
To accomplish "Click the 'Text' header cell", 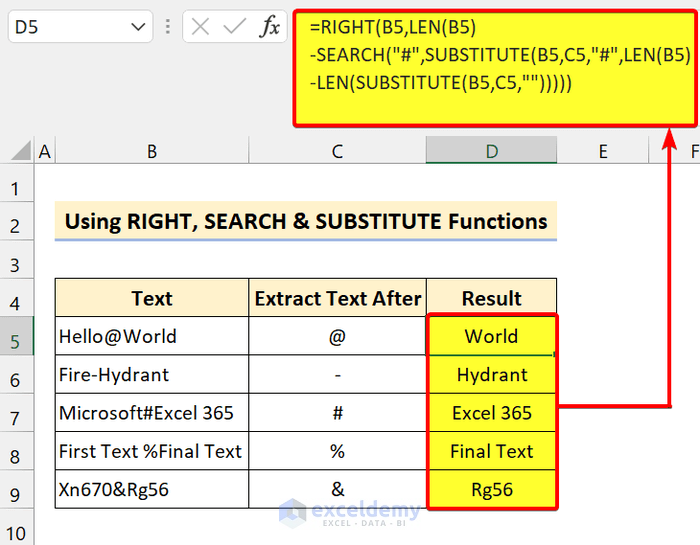I will [152, 298].
